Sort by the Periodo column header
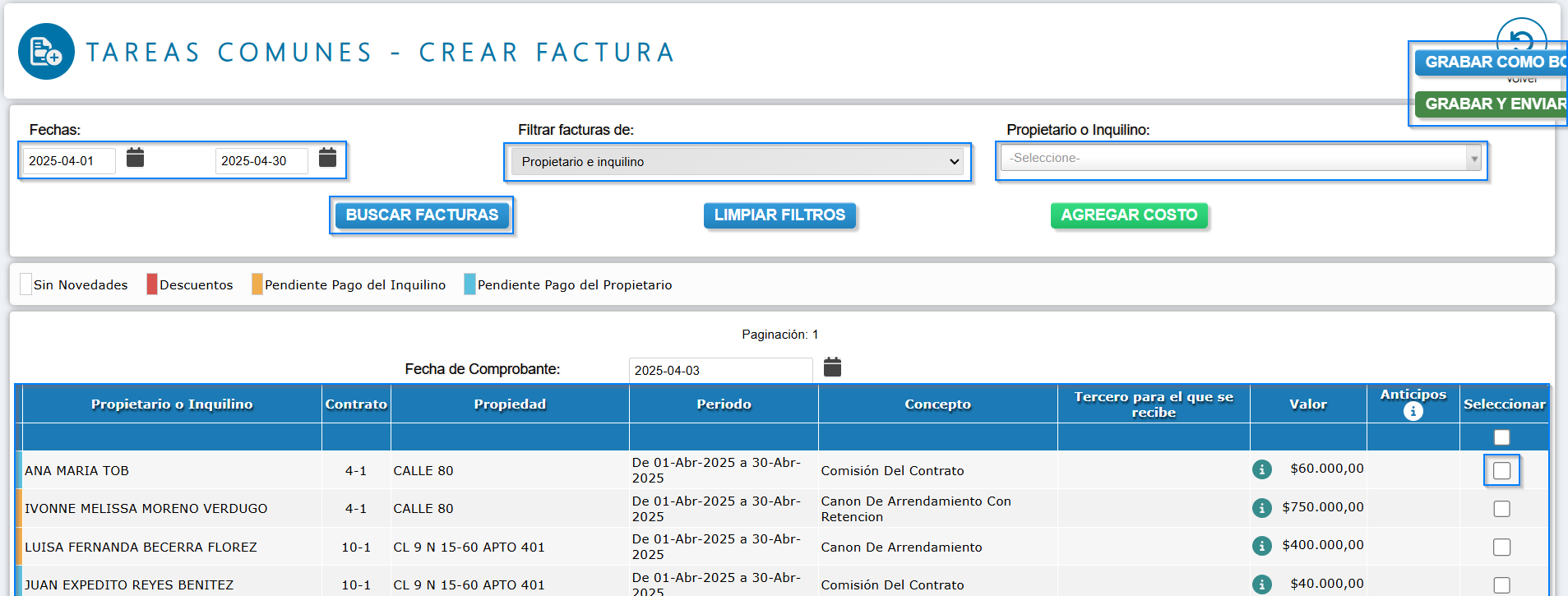Screen dimensions: 1568x596 (x=724, y=404)
